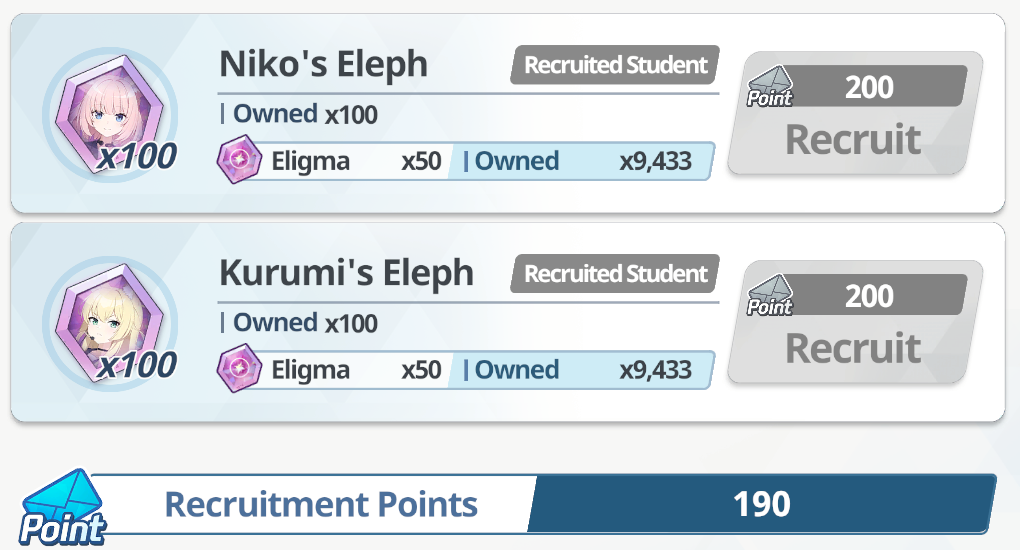Image resolution: width=1020 pixels, height=550 pixels.
Task: Click the Recruited Student tag for Kurumi
Action: tap(615, 274)
